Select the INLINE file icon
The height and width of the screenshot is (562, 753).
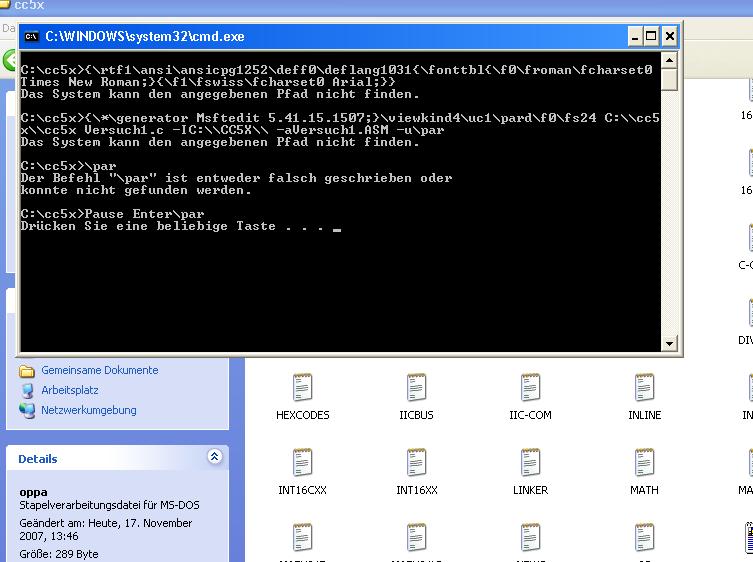644,388
